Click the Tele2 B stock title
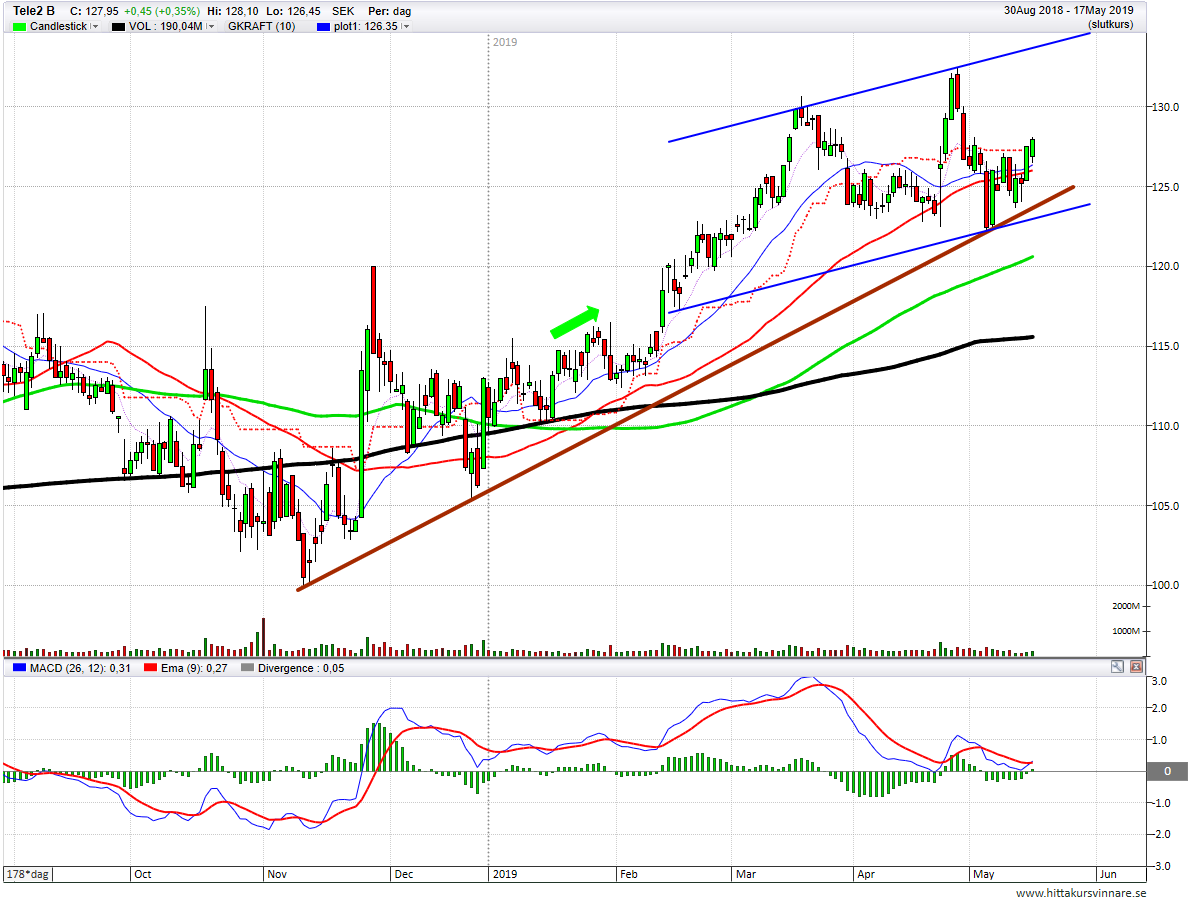Image resolution: width=1191 pixels, height=898 pixels. (x=33, y=11)
